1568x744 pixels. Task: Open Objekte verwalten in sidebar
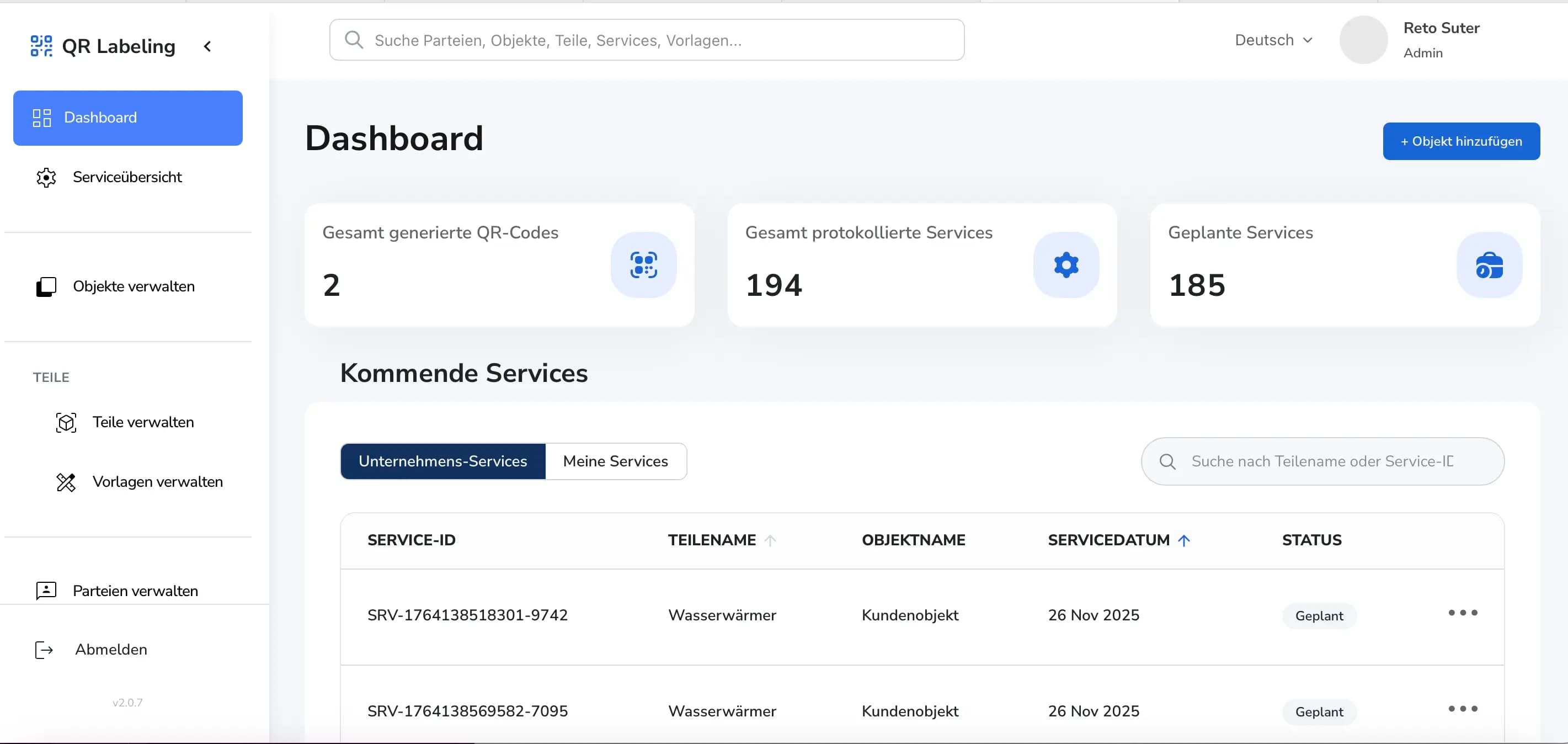tap(134, 286)
